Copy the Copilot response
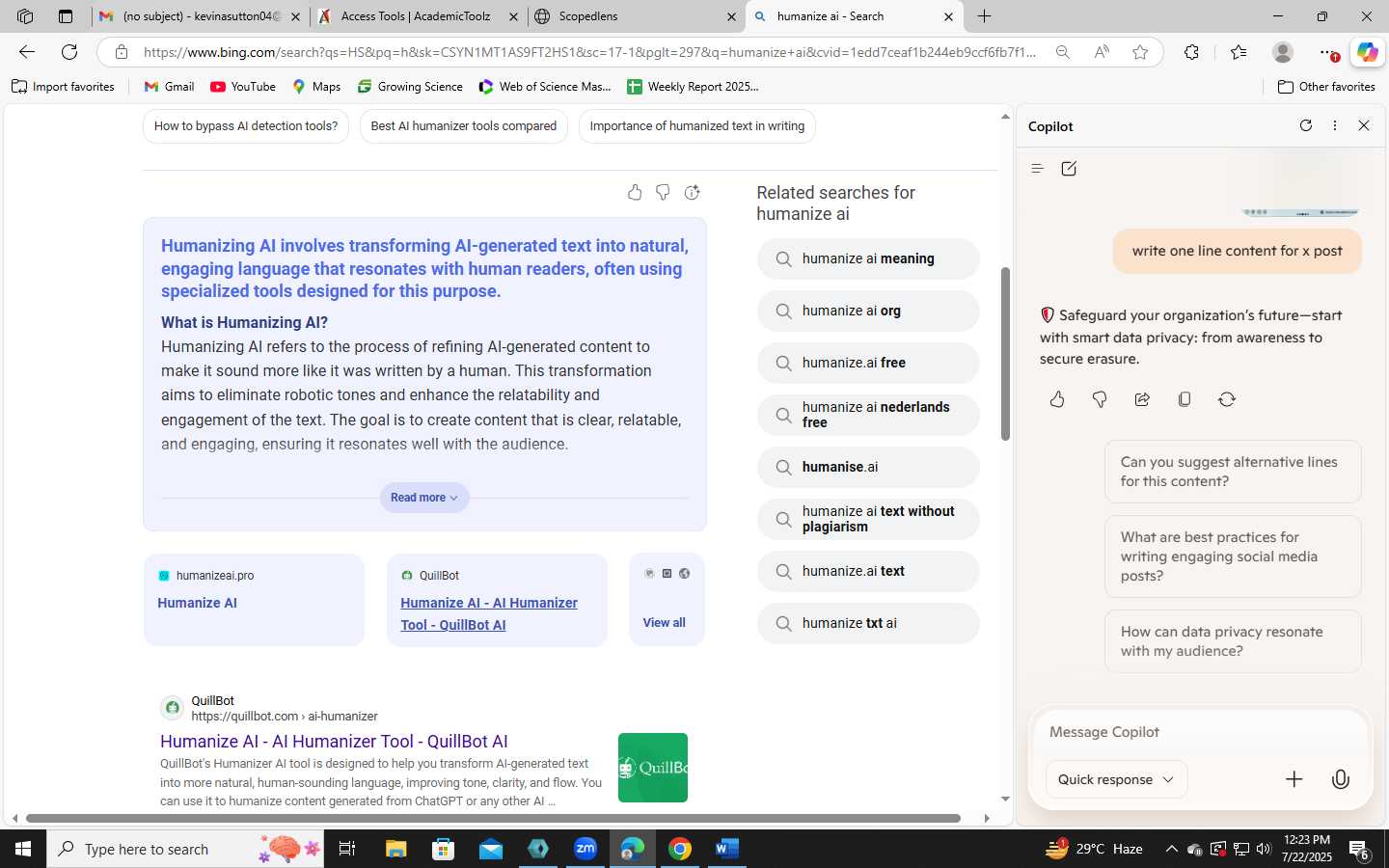1389x868 pixels. [x=1185, y=399]
